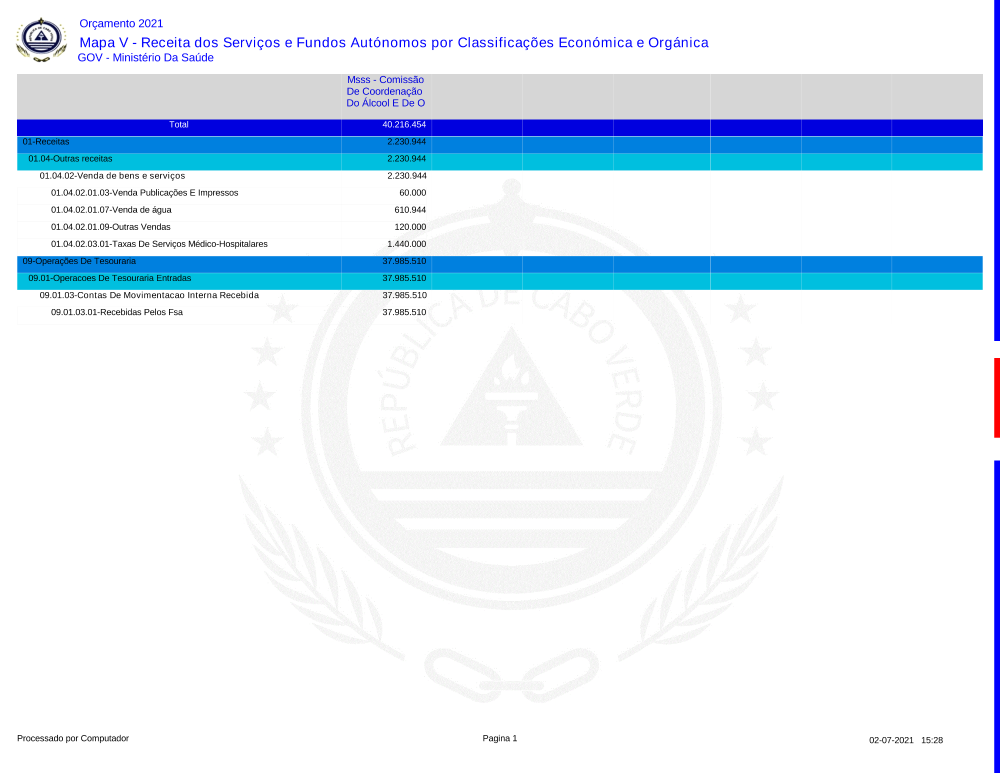Click the 'Pagina 1' footer label
This screenshot has height=773, width=1000.
coord(500,738)
